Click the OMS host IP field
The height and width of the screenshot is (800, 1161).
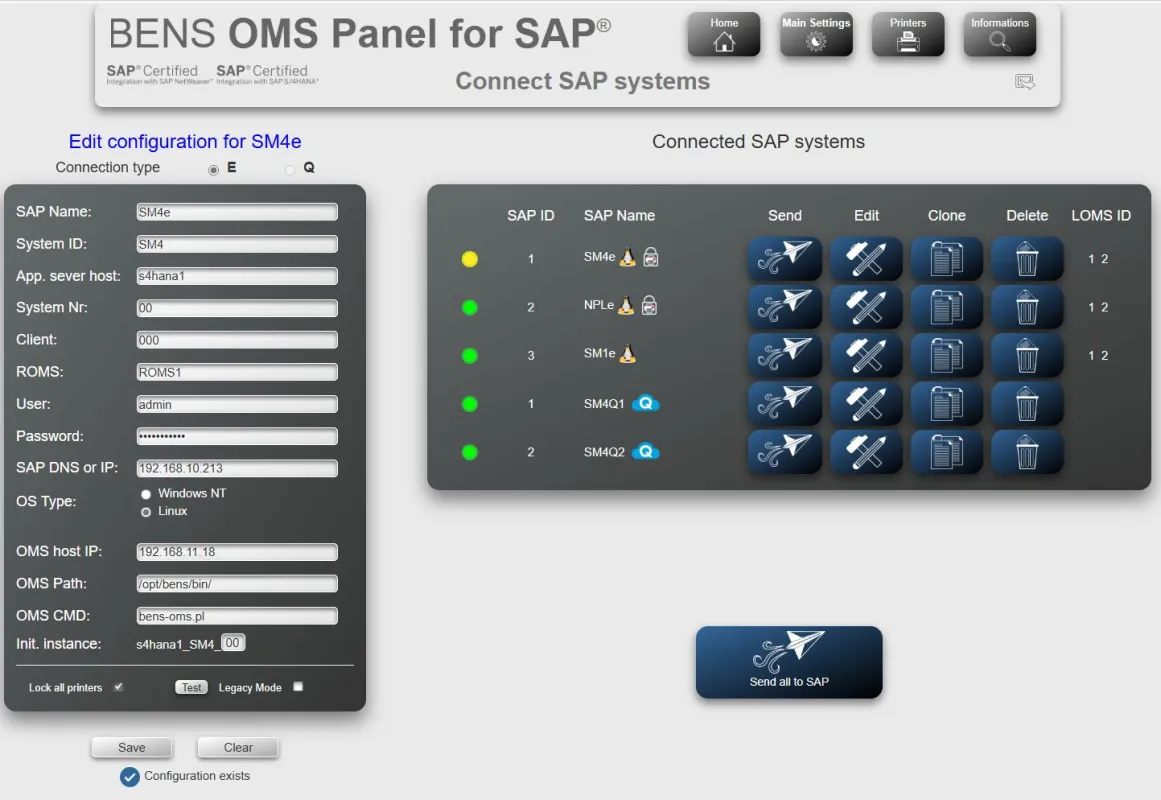click(237, 552)
